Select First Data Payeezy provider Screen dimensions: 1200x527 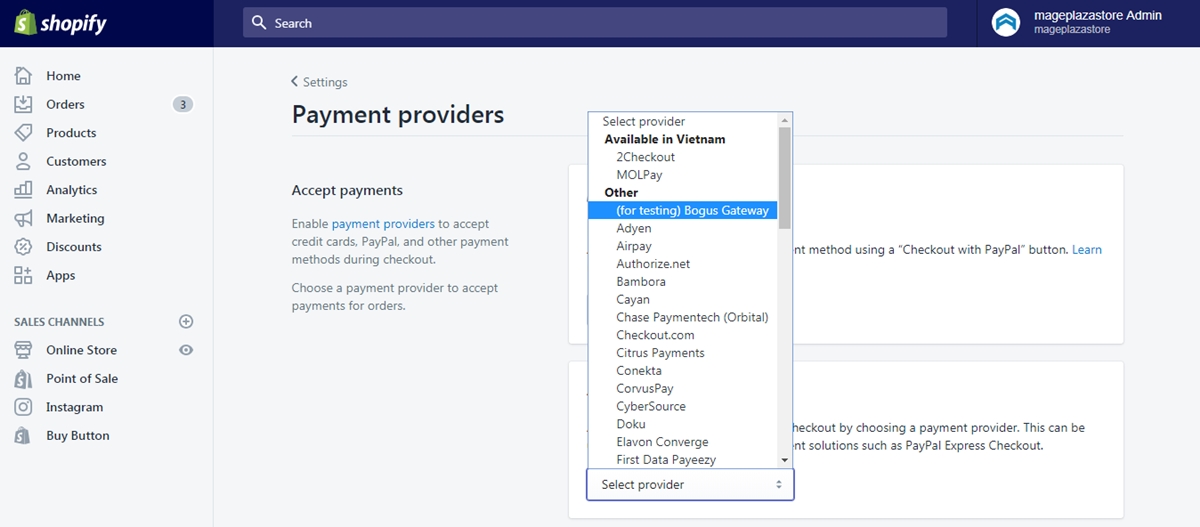click(x=683, y=460)
